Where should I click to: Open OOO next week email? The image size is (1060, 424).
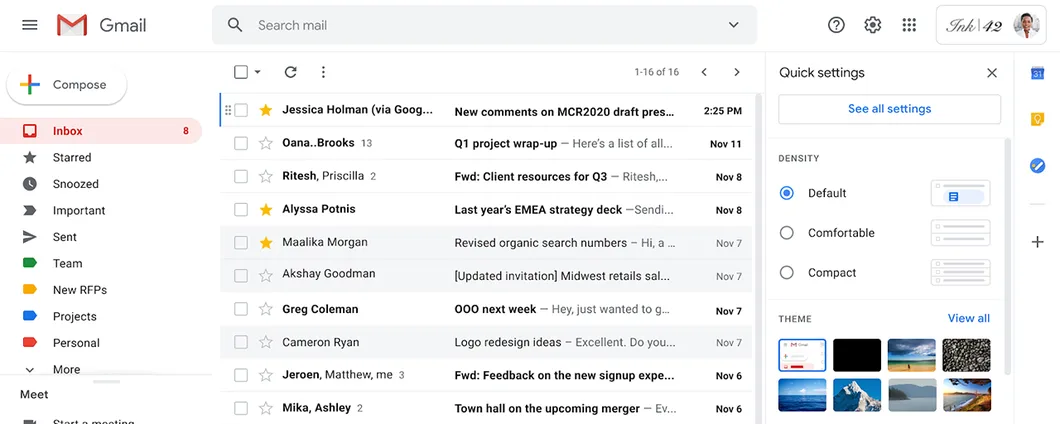pyautogui.click(x=486, y=309)
